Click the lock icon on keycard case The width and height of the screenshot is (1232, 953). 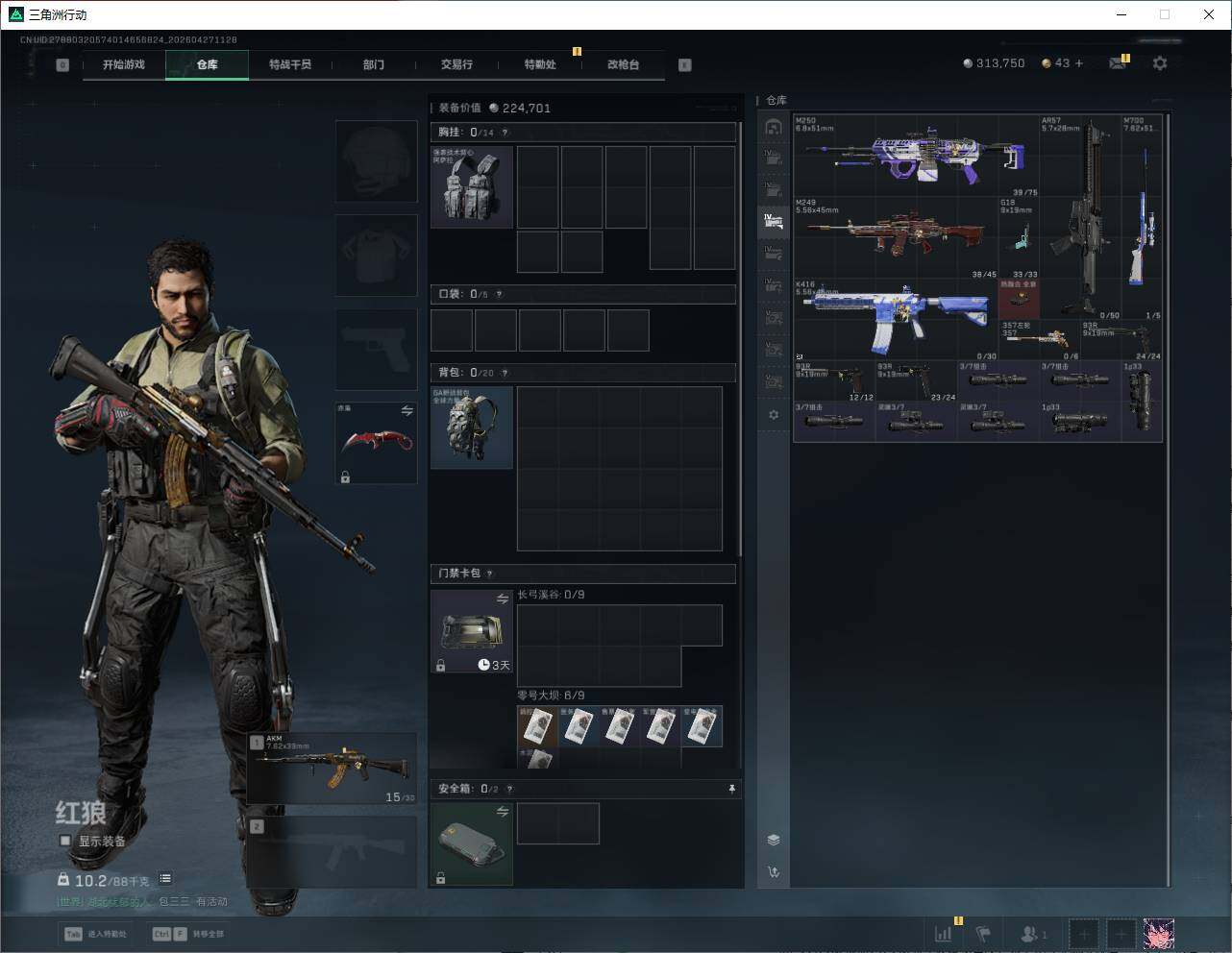[x=440, y=665]
